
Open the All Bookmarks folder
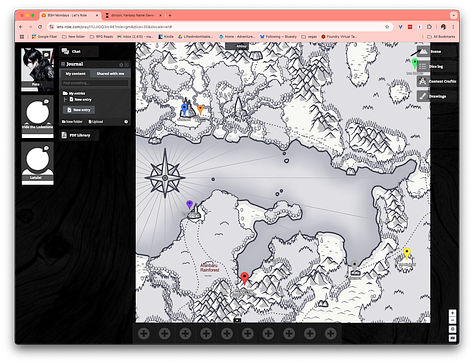pyautogui.click(x=441, y=37)
